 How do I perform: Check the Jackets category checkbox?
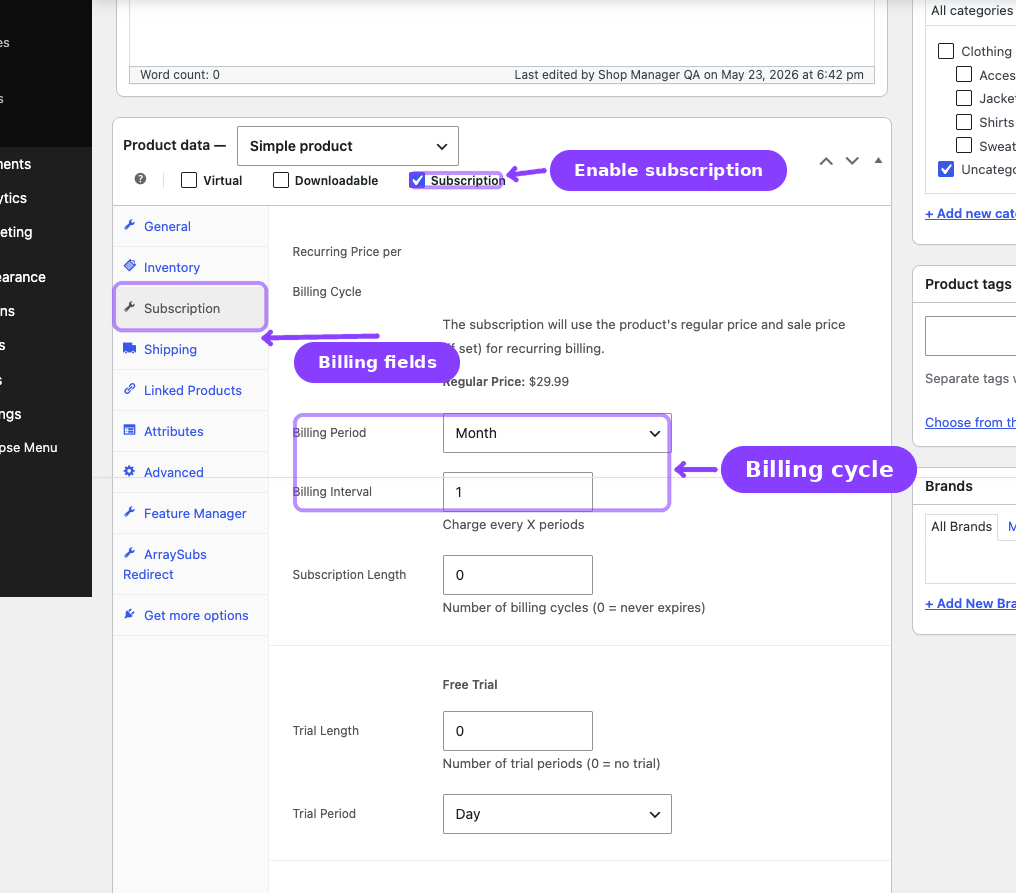click(x=964, y=99)
